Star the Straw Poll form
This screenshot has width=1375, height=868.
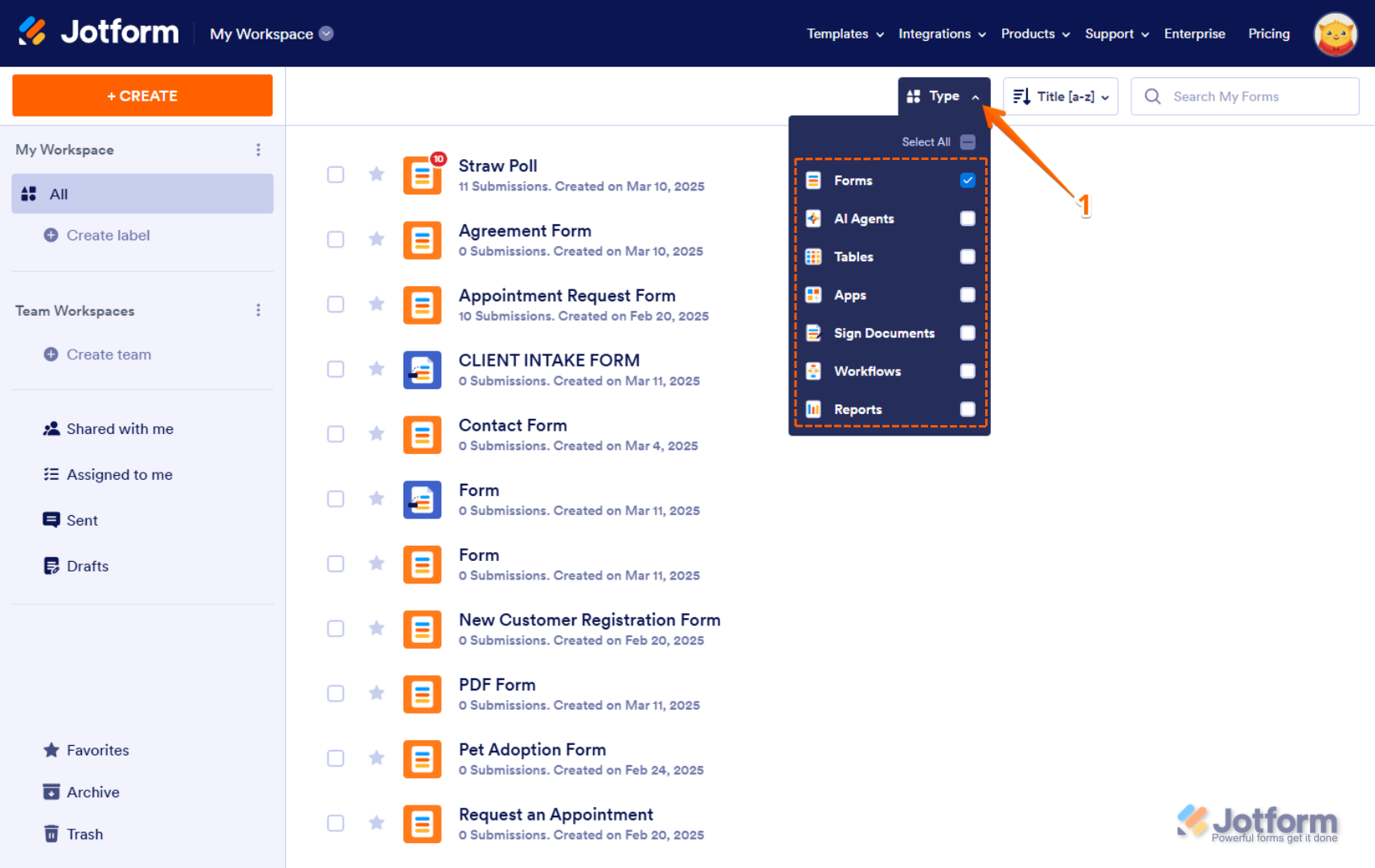point(376,174)
